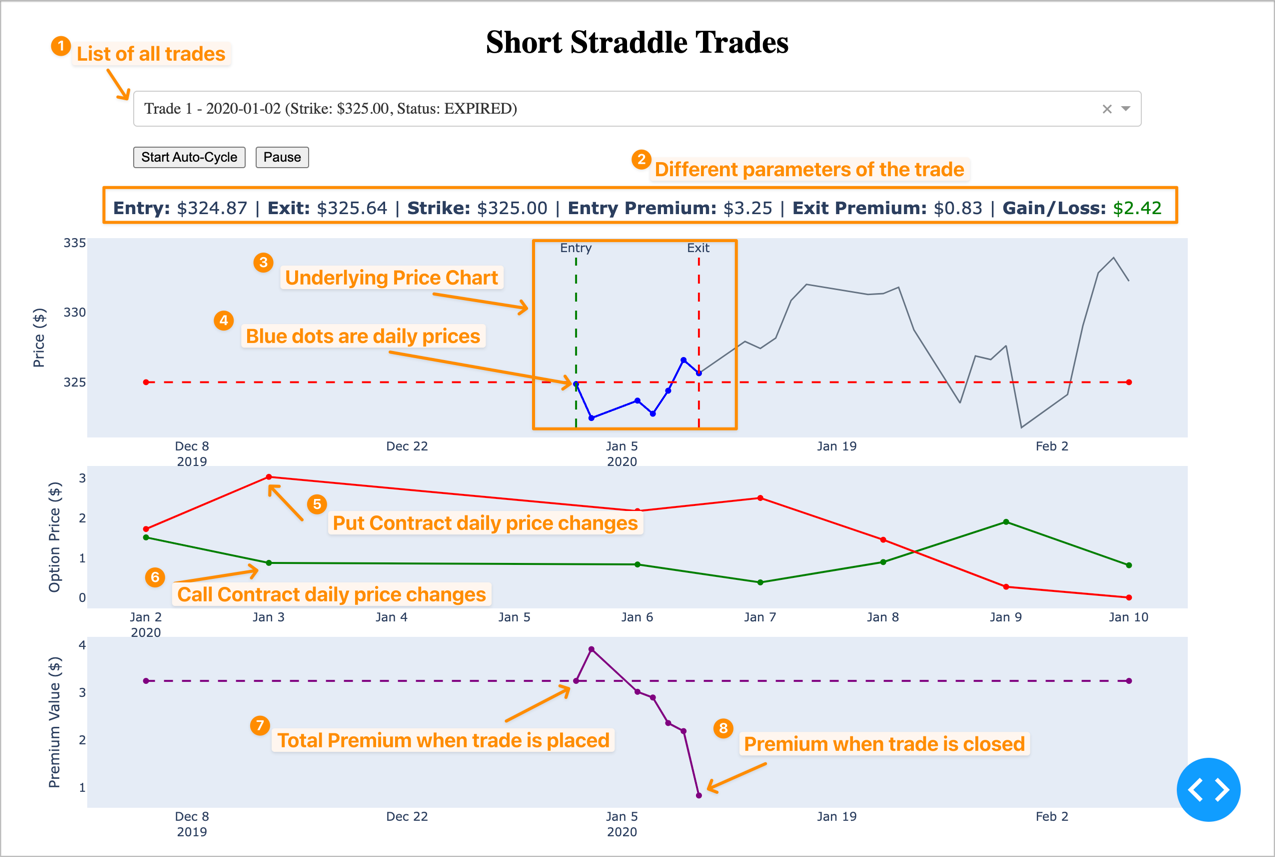Click the orange number 2 annotation badge
This screenshot has height=857, width=1275.
(641, 160)
